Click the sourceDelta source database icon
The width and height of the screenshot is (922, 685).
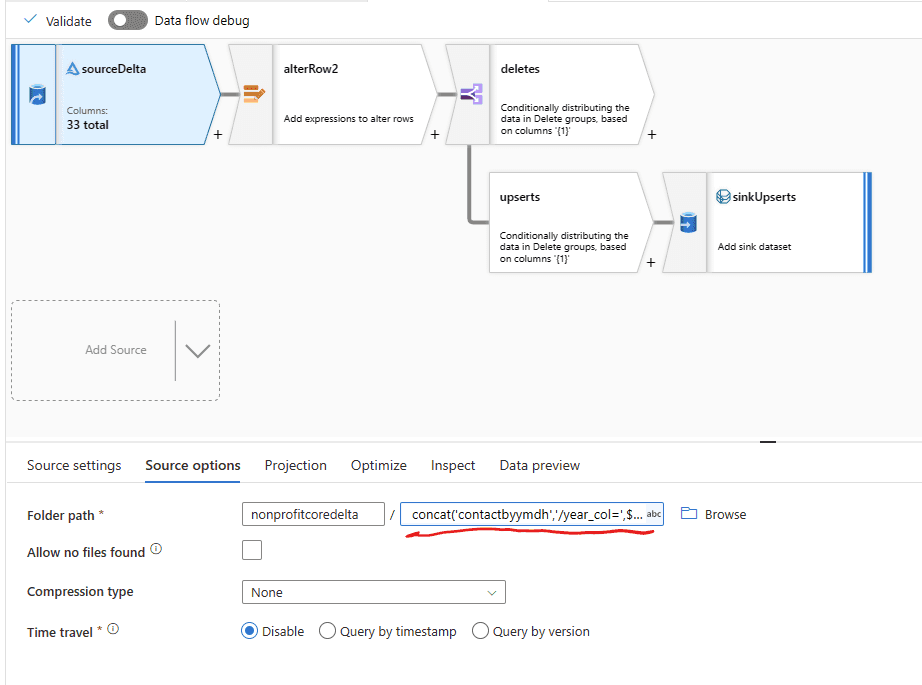(35, 96)
